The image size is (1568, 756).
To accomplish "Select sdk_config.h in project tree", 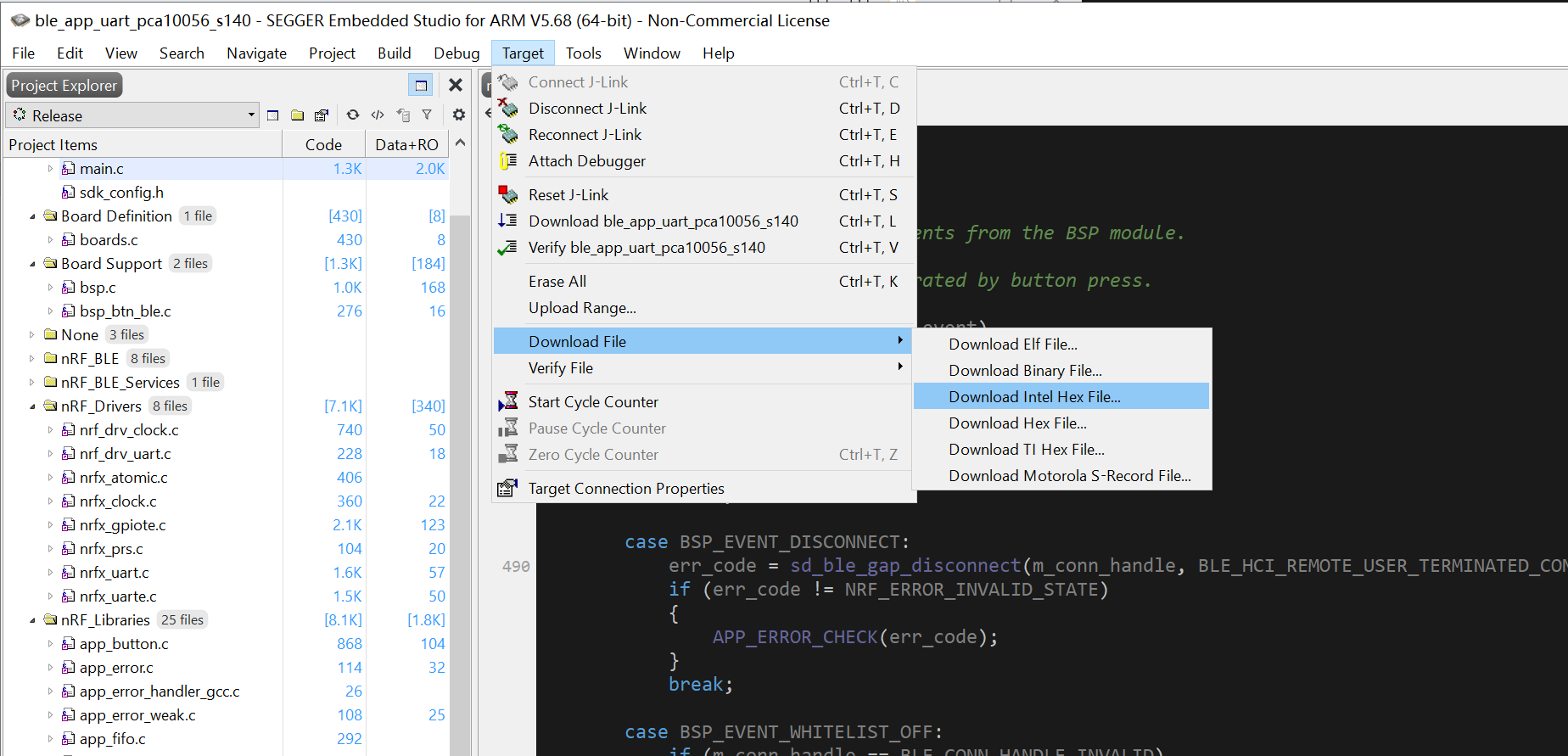I will pos(121,193).
